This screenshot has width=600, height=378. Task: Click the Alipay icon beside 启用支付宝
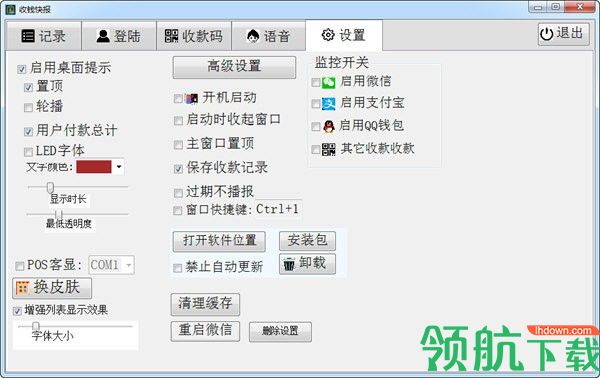click(x=328, y=103)
